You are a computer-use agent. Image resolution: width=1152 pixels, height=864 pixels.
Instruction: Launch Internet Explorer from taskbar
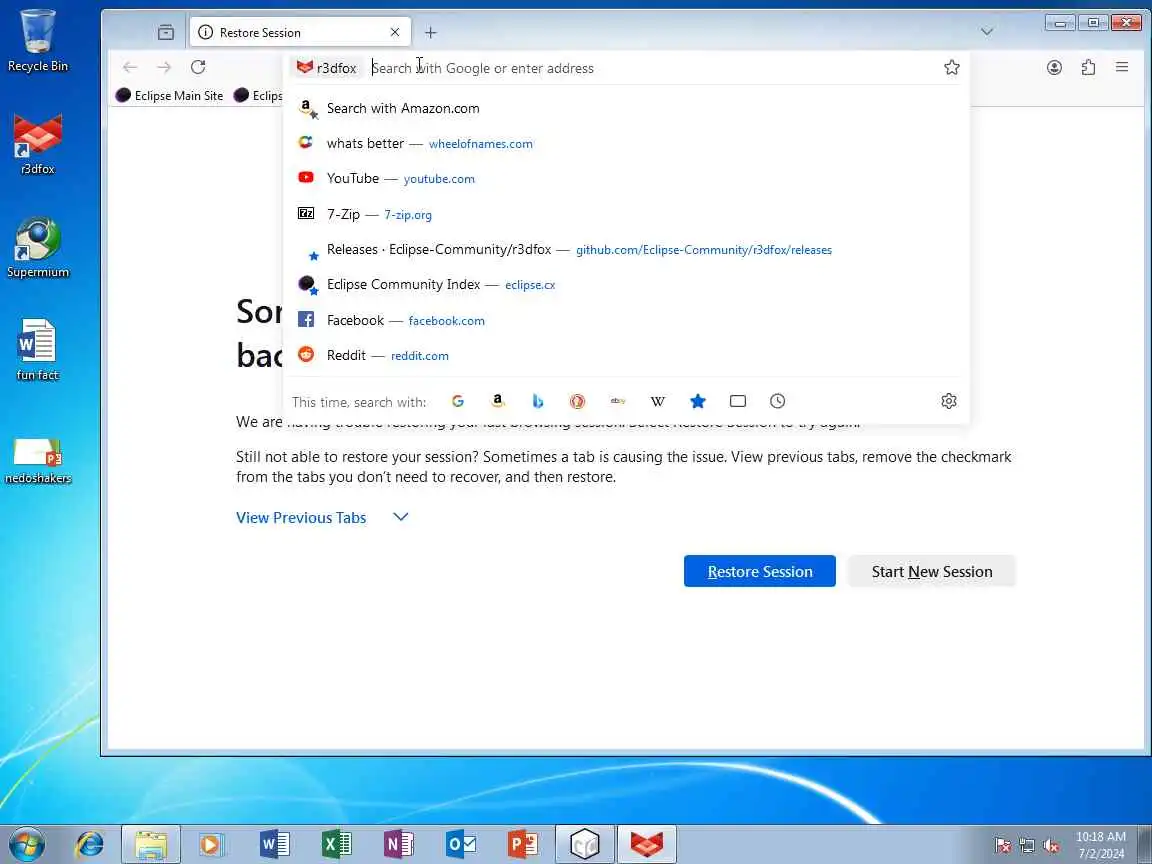click(90, 844)
